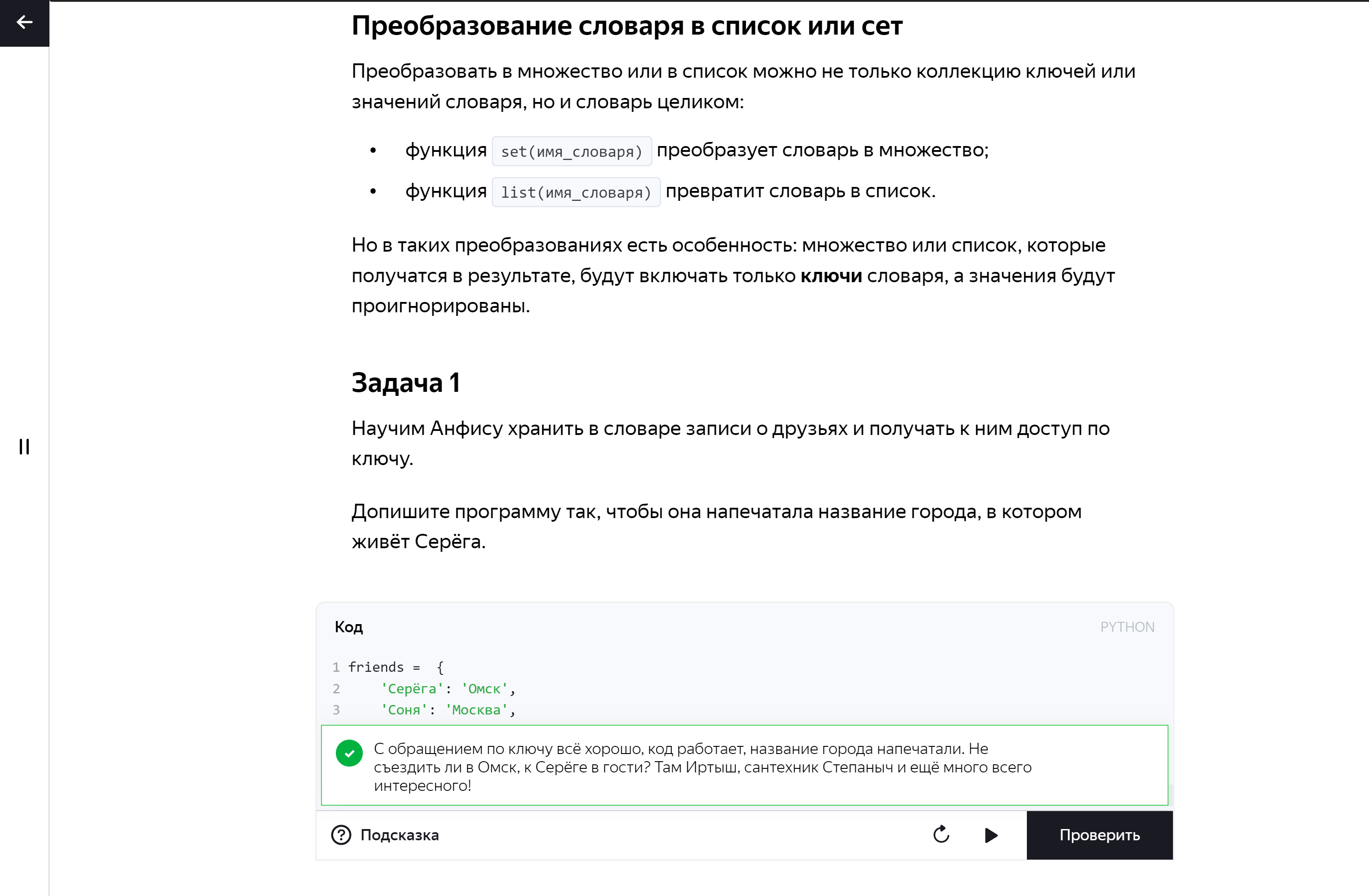
Task: Click the Задача 1 heading
Action: pyautogui.click(x=406, y=383)
